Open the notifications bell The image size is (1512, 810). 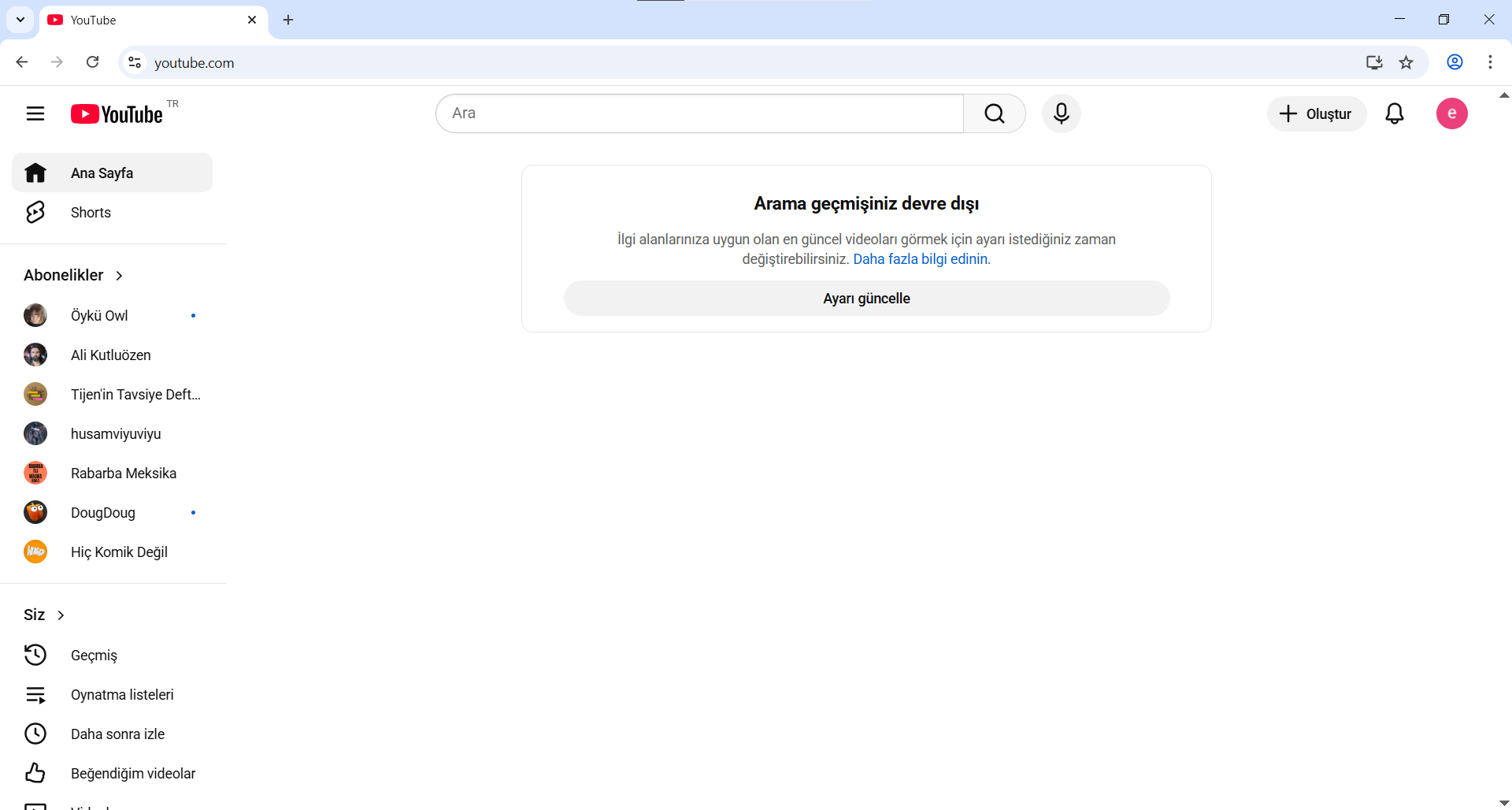[x=1395, y=113]
